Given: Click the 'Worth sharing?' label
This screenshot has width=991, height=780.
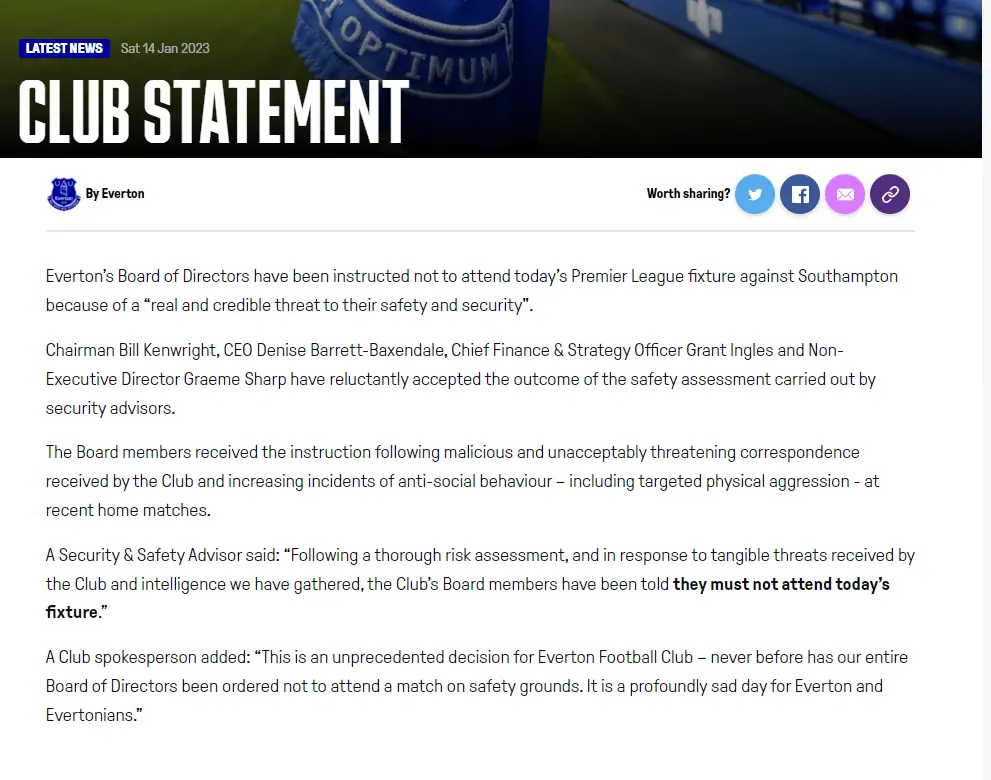Looking at the screenshot, I should coord(688,194).
